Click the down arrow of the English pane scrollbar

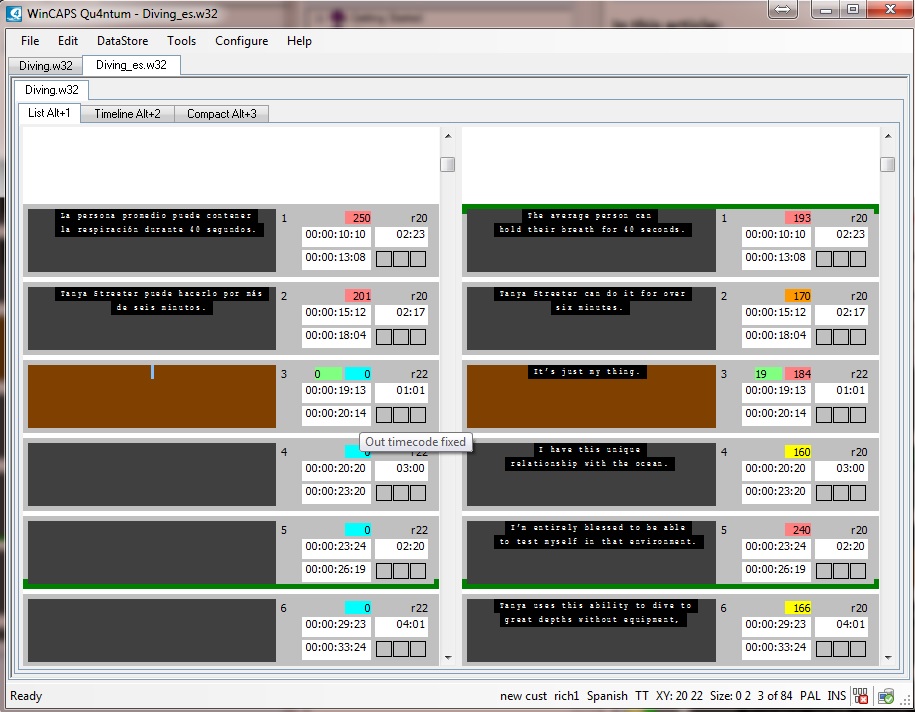click(888, 658)
